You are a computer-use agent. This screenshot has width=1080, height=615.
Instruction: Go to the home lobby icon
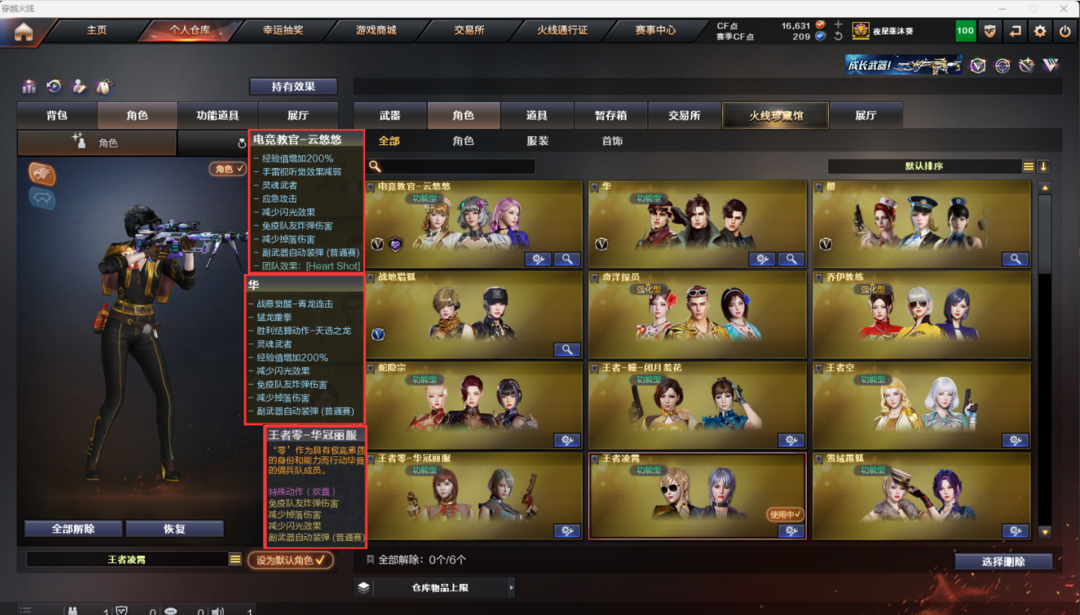coord(23,32)
